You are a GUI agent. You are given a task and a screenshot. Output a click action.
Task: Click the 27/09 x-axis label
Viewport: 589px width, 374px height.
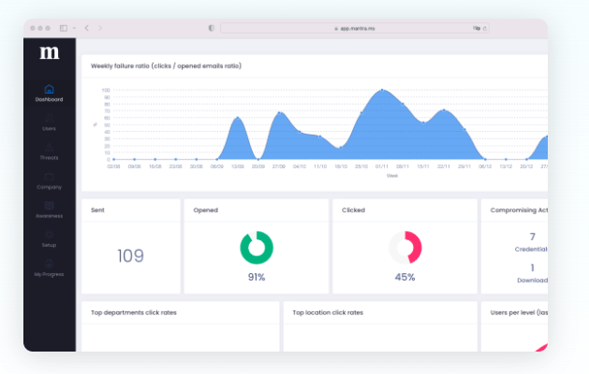[279, 166]
